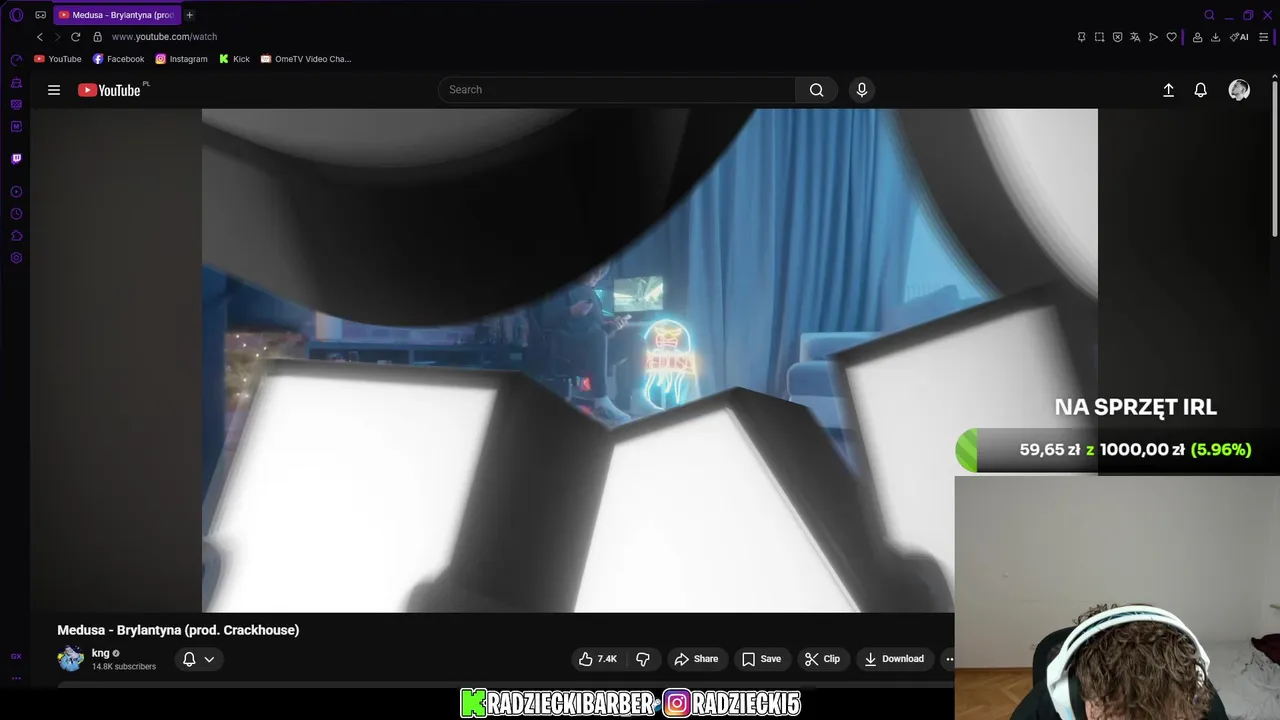Open more actions three-dot menu
The height and width of the screenshot is (720, 1280).
948,659
